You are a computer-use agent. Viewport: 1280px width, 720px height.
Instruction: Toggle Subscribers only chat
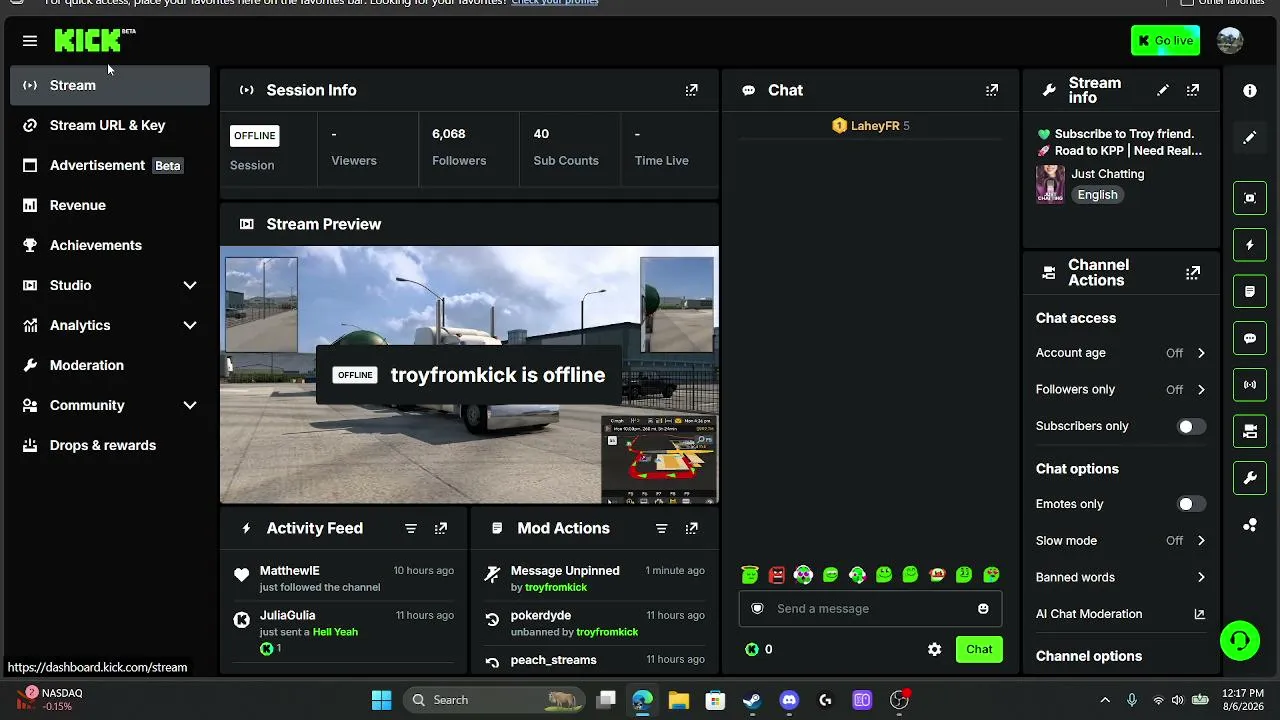(x=1191, y=427)
